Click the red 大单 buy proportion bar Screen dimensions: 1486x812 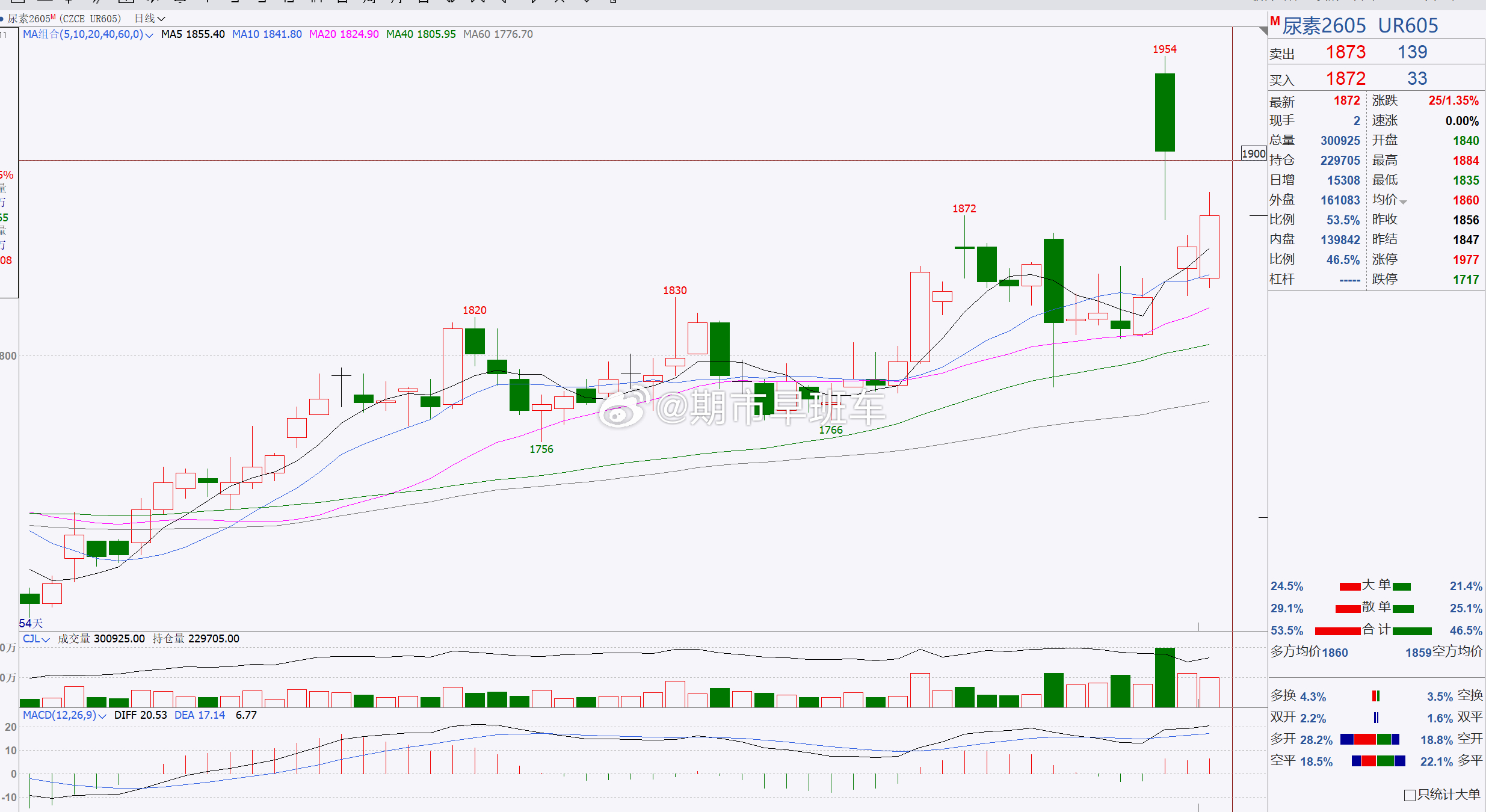(x=1350, y=586)
